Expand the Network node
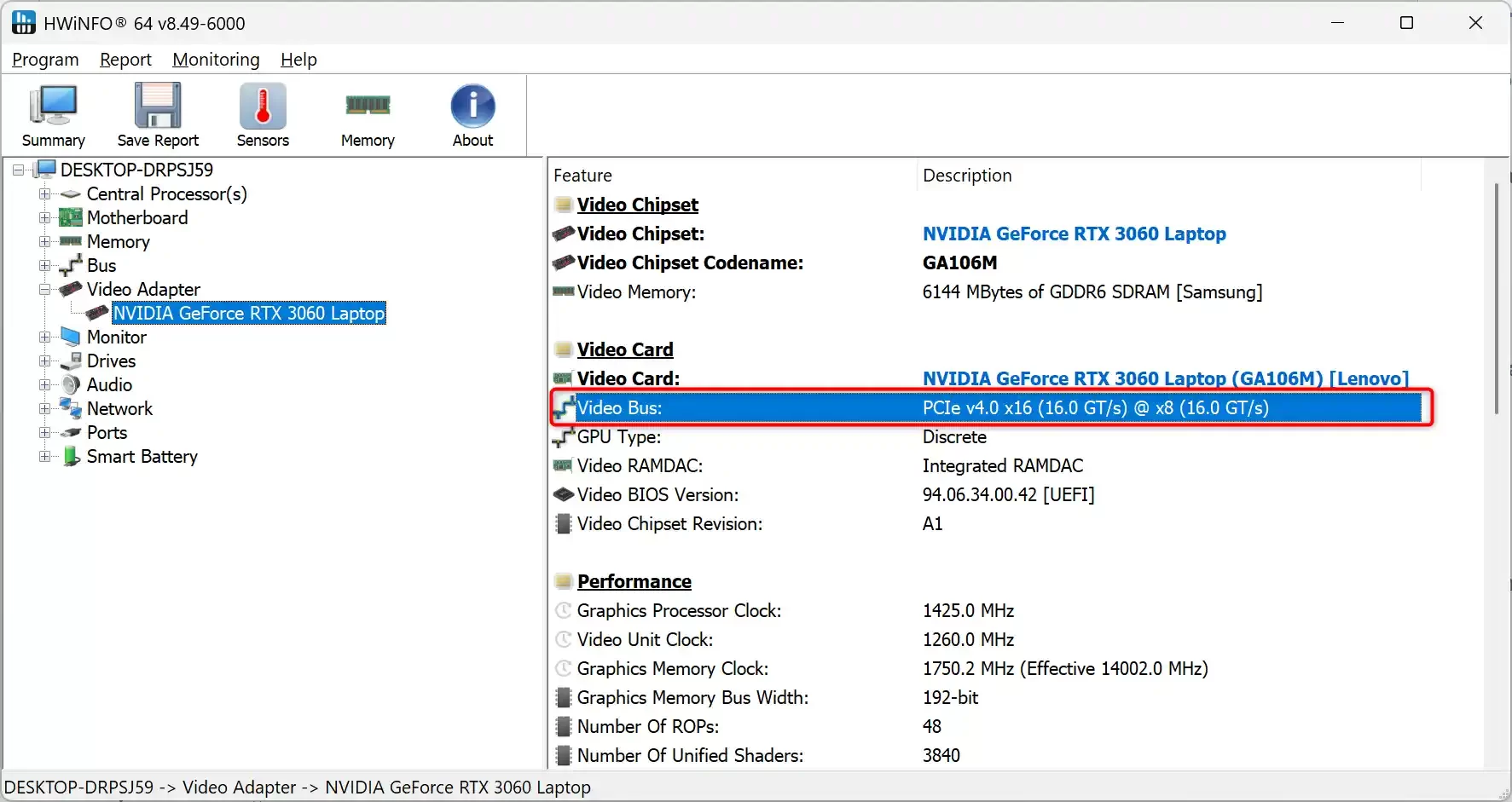Screen dimensions: 1512x802 coord(44,408)
